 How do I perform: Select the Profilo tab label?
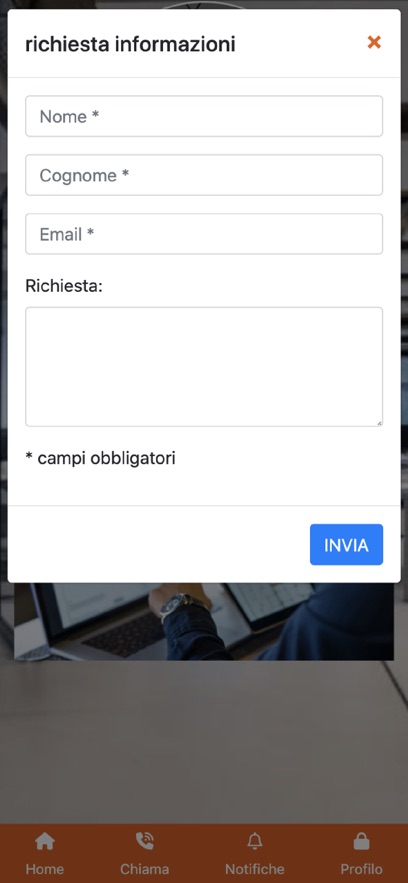(x=361, y=868)
